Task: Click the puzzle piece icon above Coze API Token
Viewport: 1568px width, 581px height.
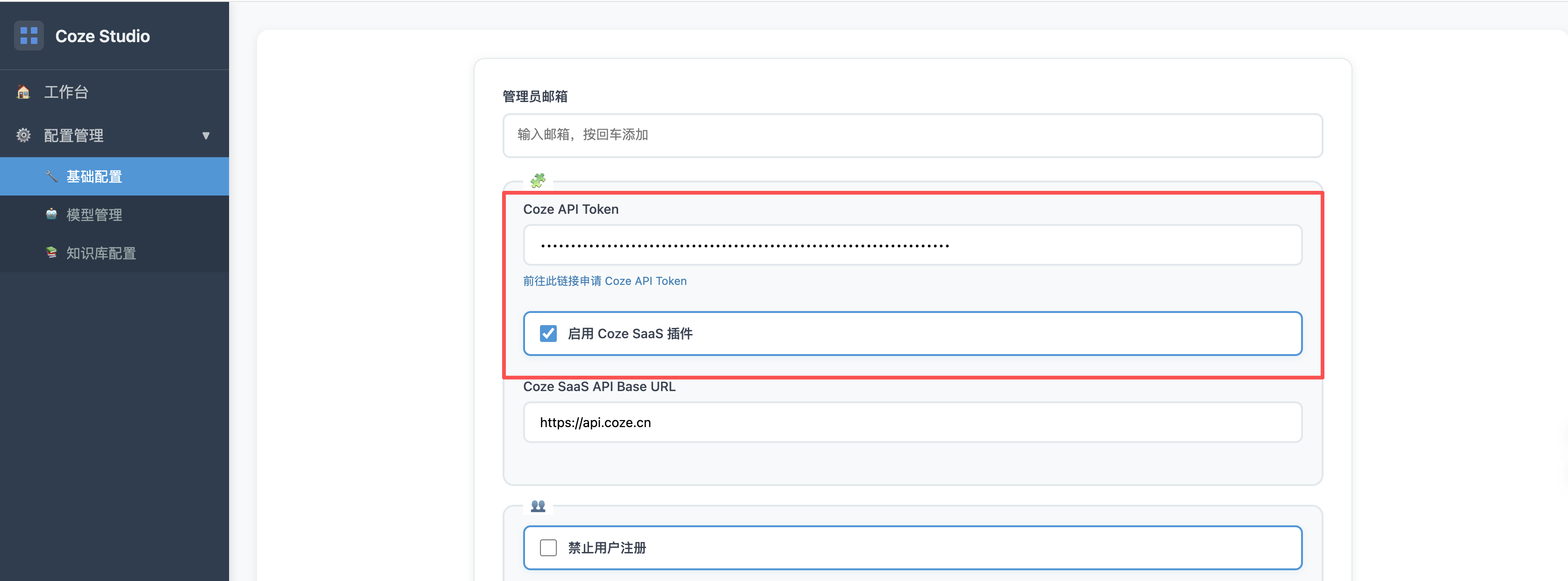Action: point(538,180)
